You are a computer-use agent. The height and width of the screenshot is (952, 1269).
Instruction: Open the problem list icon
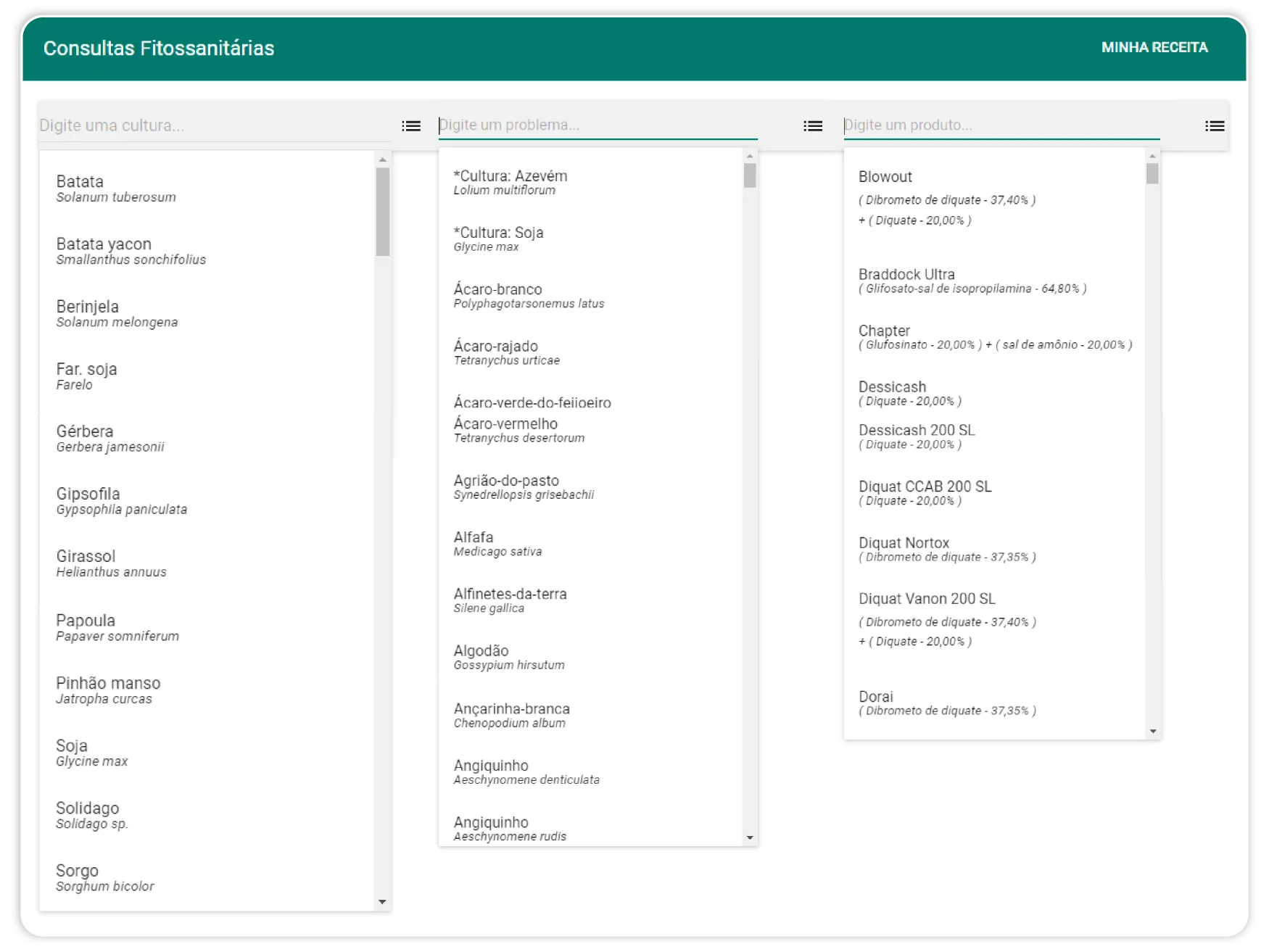coord(813,126)
